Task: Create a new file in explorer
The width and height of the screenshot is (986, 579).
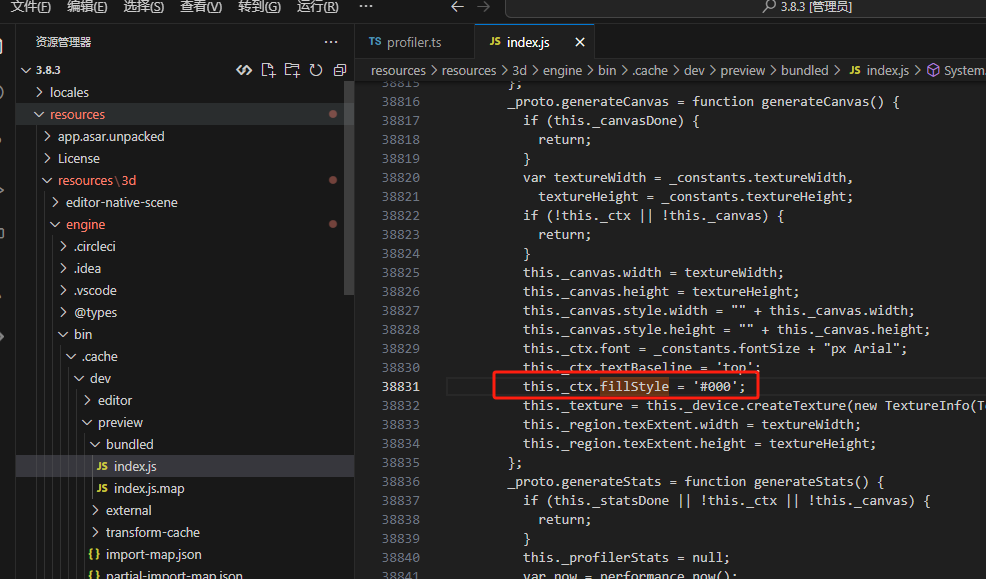Action: [269, 70]
